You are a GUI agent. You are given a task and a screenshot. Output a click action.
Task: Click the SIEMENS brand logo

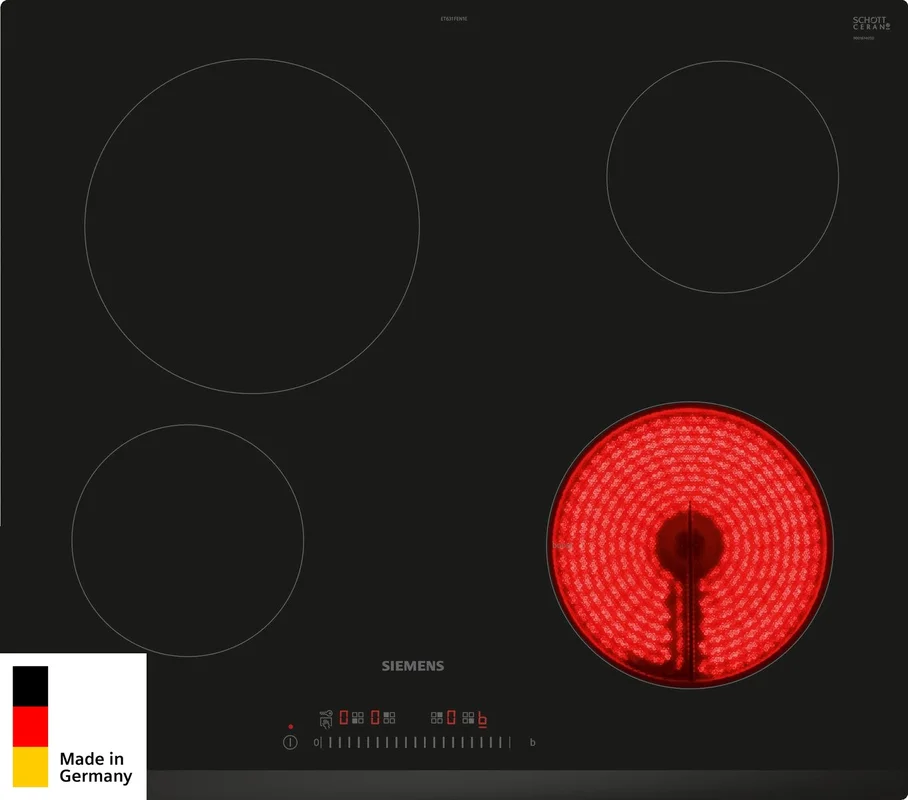(x=413, y=666)
